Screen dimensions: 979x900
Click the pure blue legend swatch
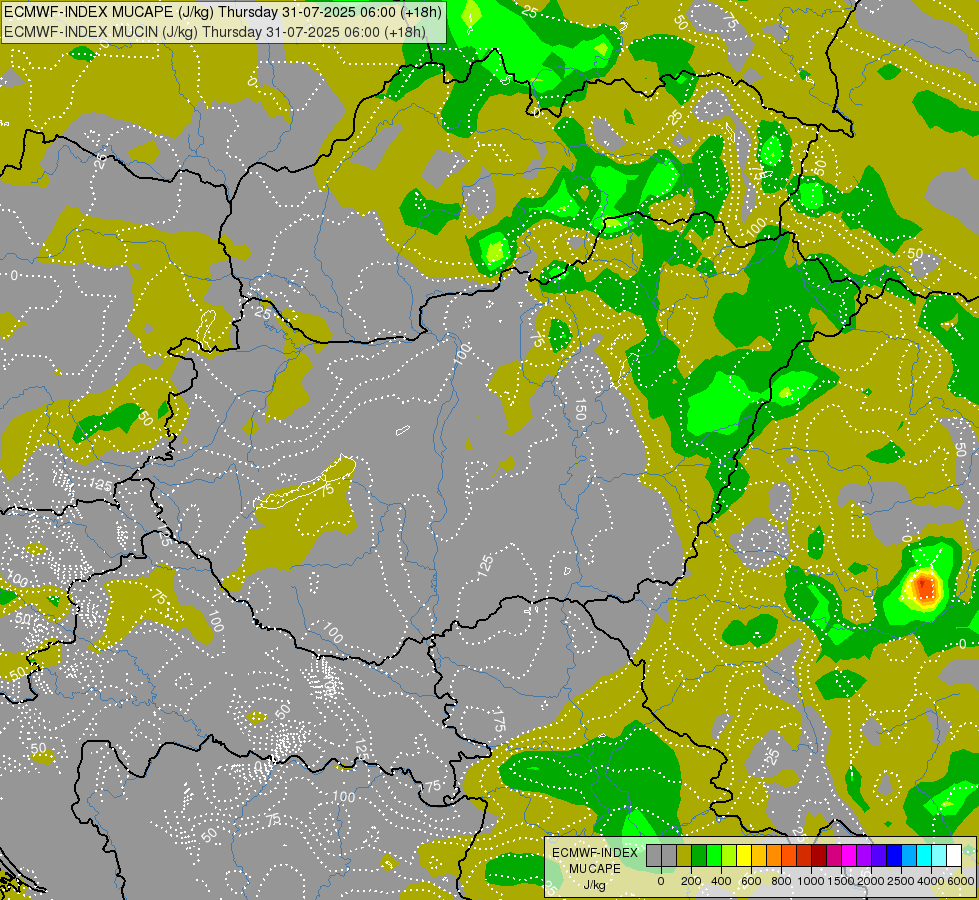[x=894, y=855]
